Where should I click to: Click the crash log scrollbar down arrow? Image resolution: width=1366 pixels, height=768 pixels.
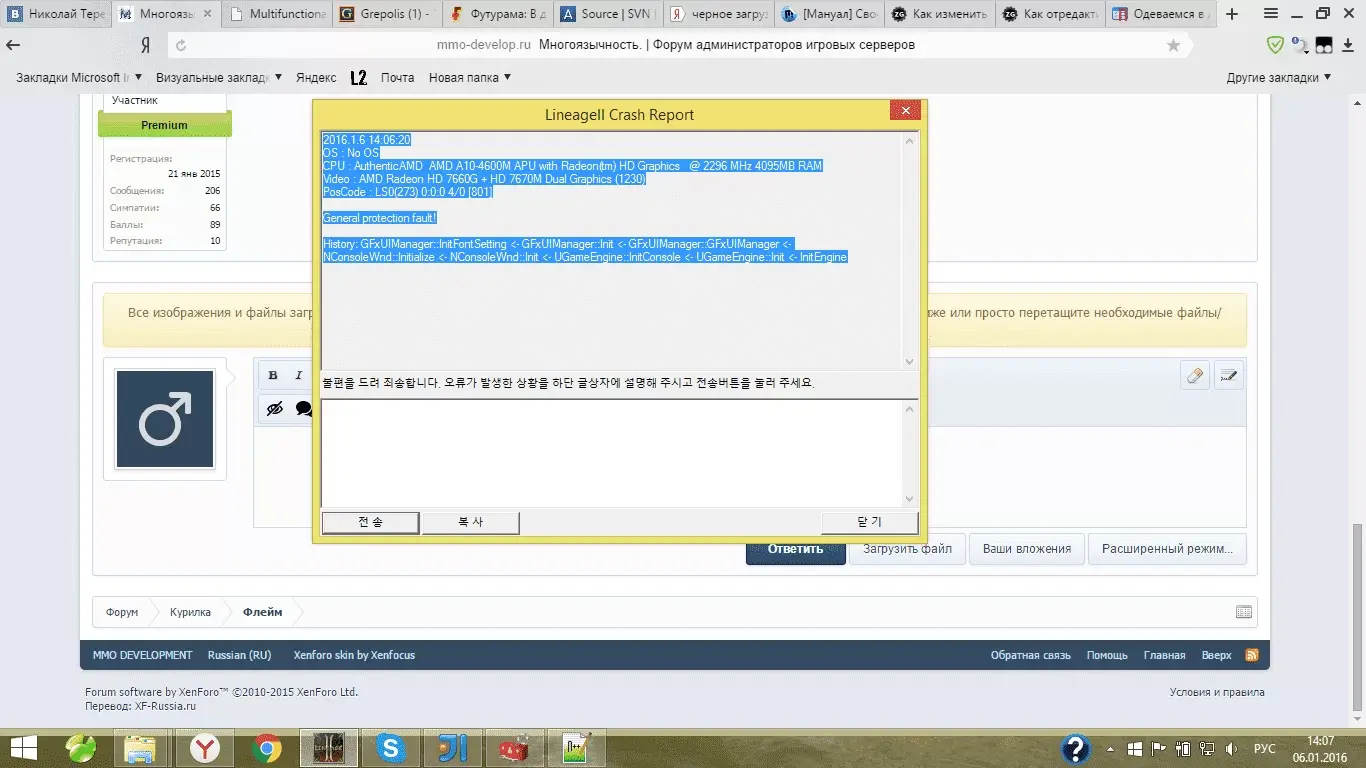909,362
